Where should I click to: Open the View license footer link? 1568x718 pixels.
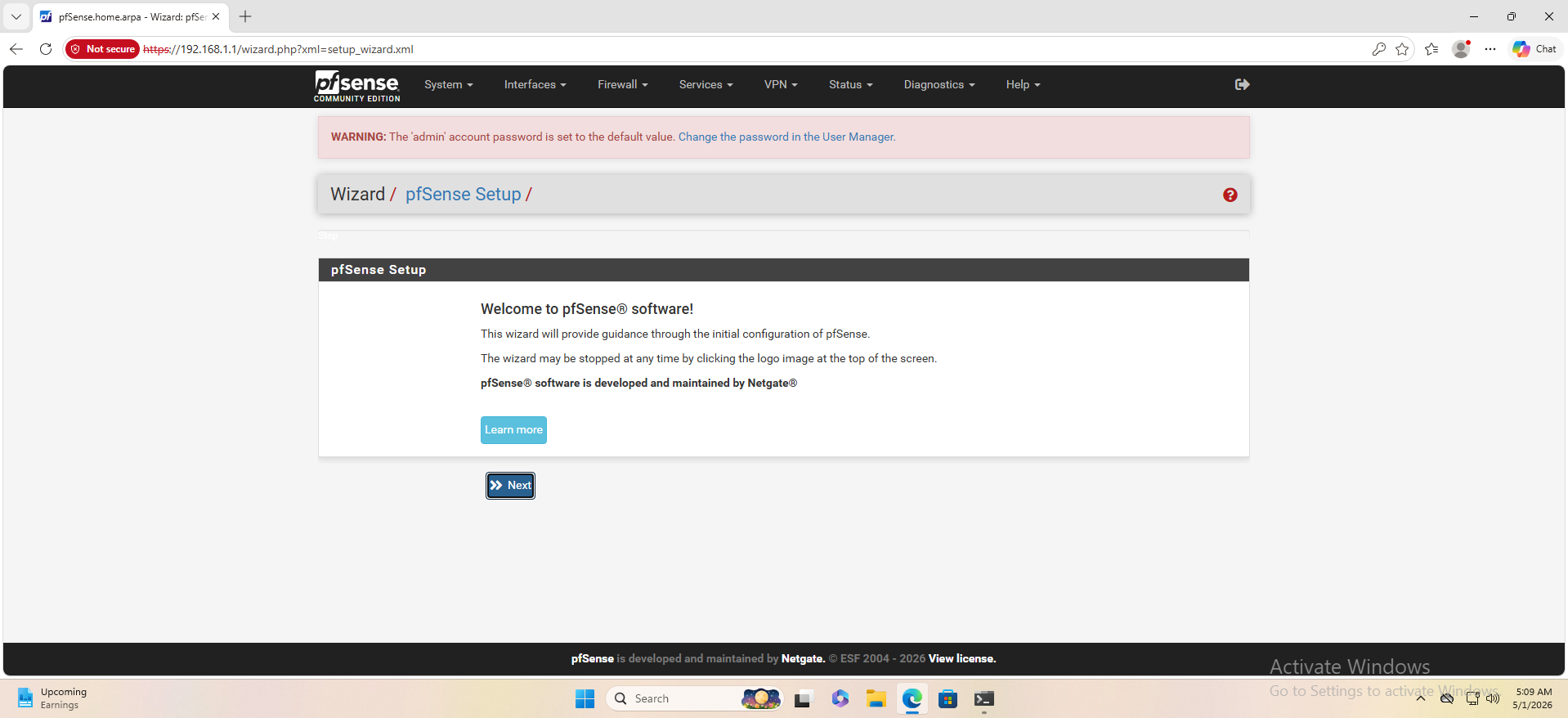pyautogui.click(x=961, y=659)
